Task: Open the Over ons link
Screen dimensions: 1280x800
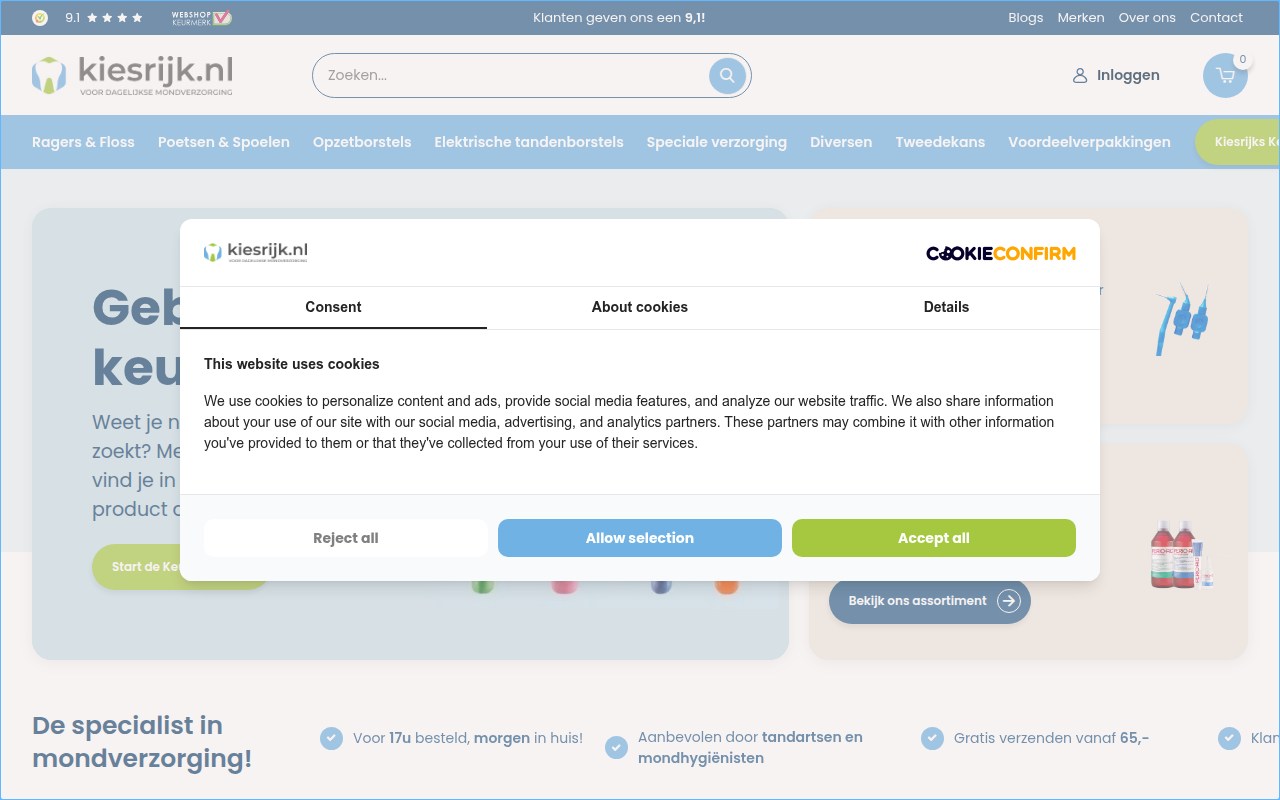Action: pos(1147,18)
